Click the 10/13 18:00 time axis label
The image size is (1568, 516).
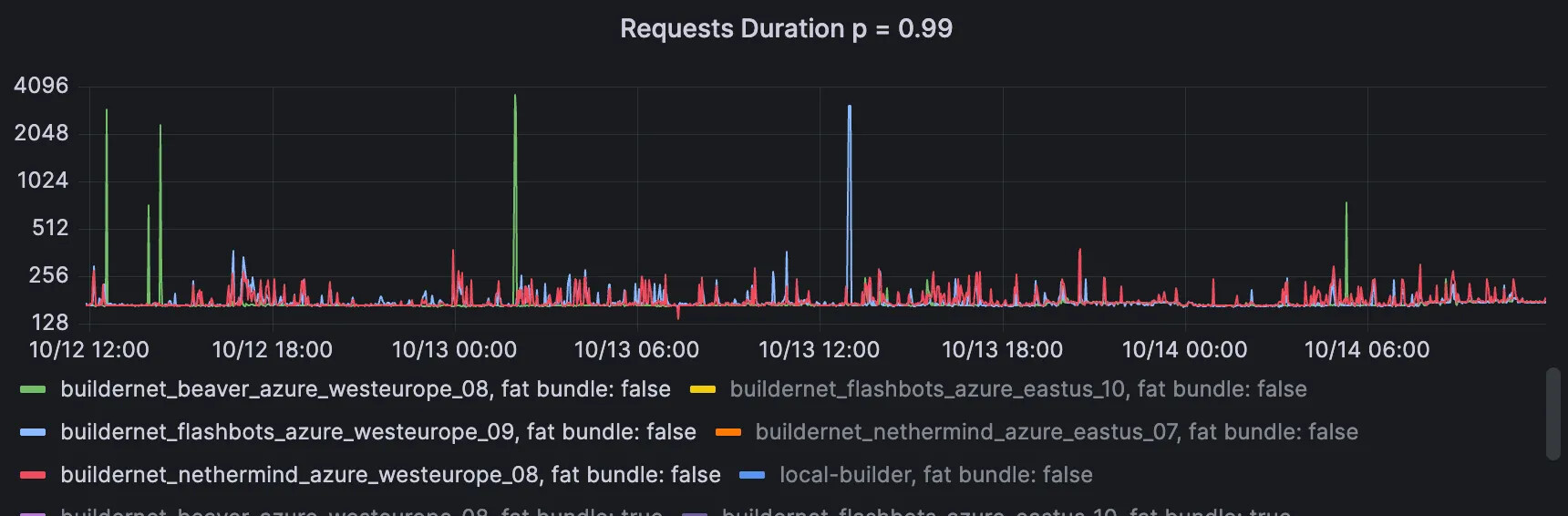[x=1002, y=350]
